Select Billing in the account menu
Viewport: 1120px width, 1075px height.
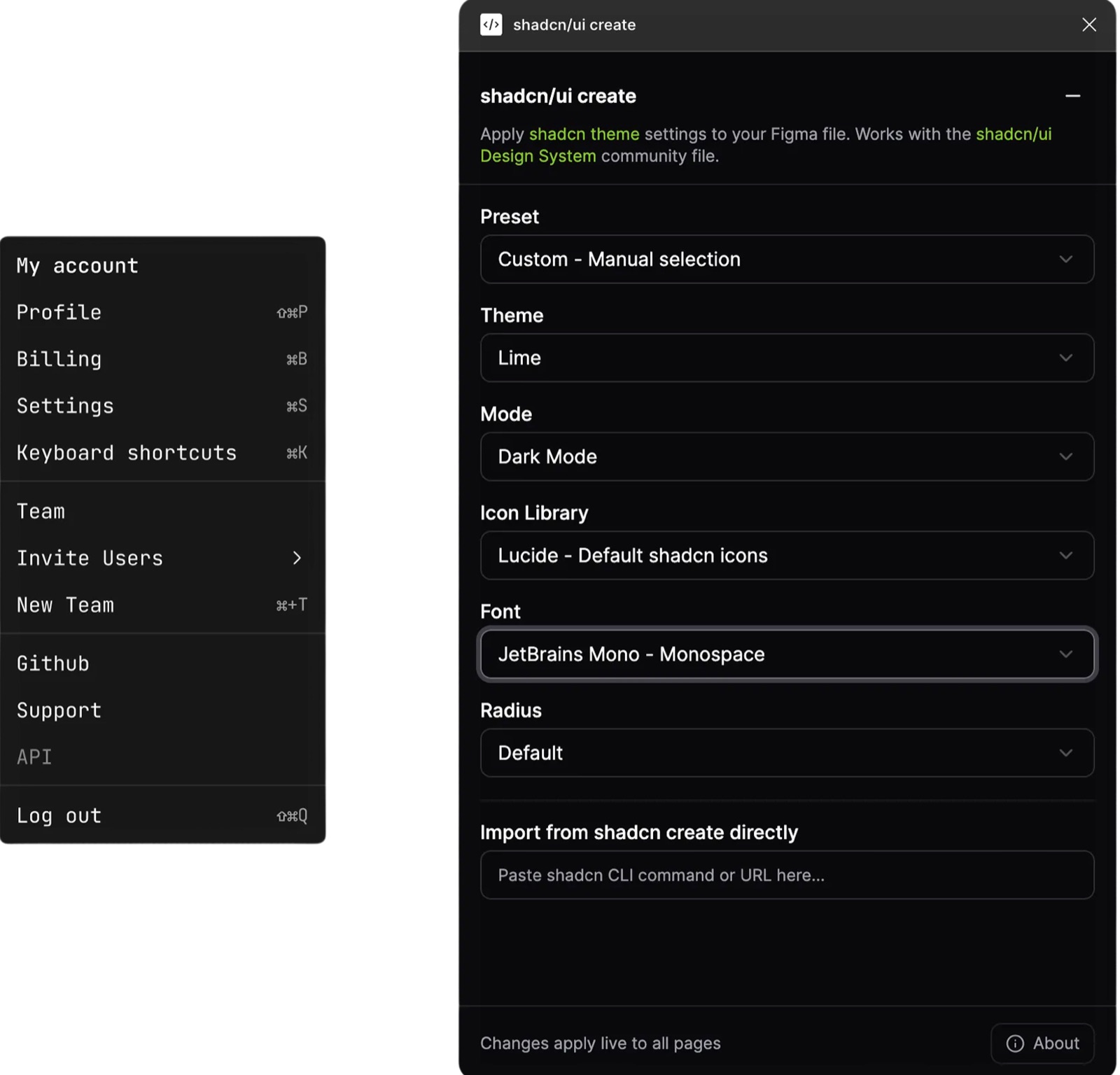coord(162,359)
